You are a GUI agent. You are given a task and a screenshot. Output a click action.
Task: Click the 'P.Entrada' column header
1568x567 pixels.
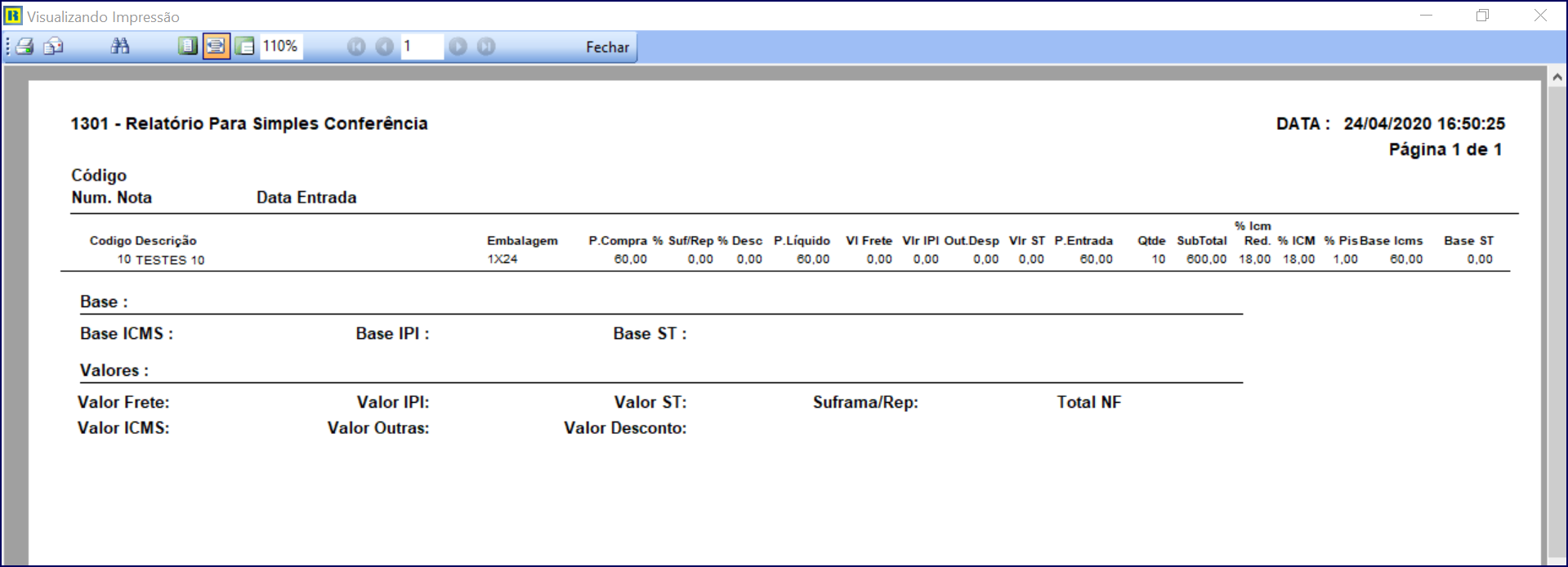[1083, 241]
